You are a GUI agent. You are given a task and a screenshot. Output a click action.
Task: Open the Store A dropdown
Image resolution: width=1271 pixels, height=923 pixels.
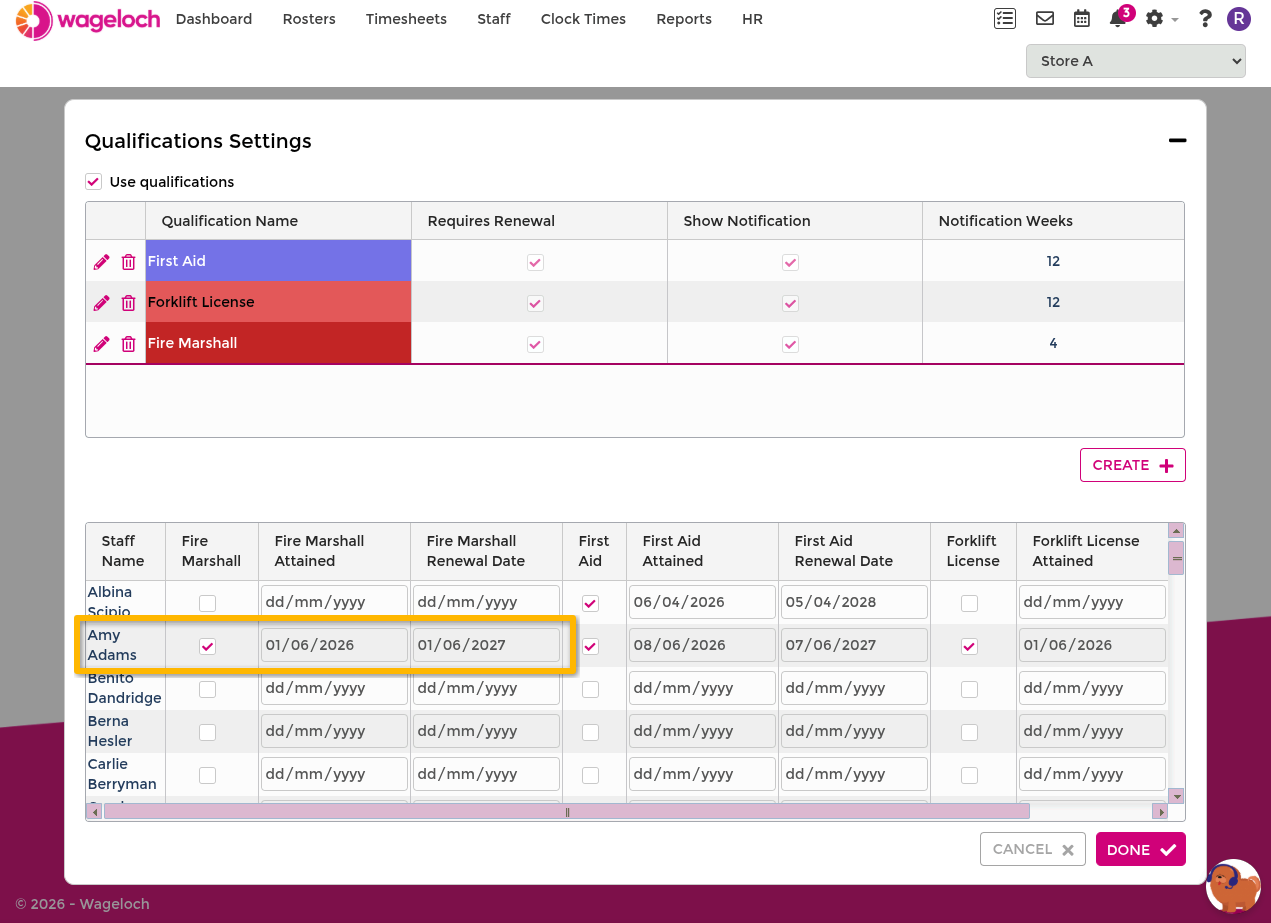pos(1135,61)
